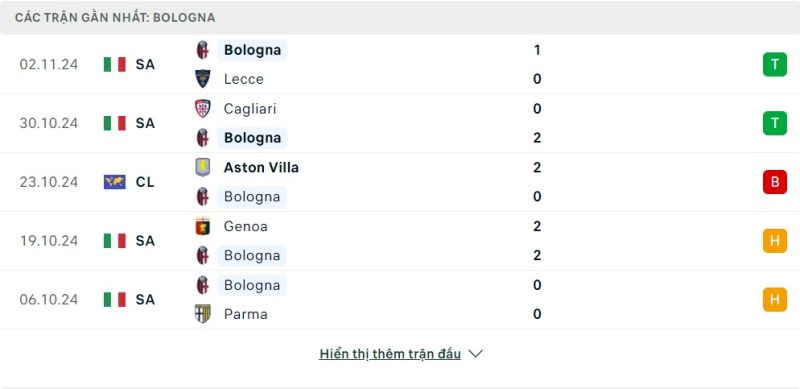The width and height of the screenshot is (800, 389).
Task: Open the Hiển thị thêm trận đấu link
Action: tap(390, 354)
